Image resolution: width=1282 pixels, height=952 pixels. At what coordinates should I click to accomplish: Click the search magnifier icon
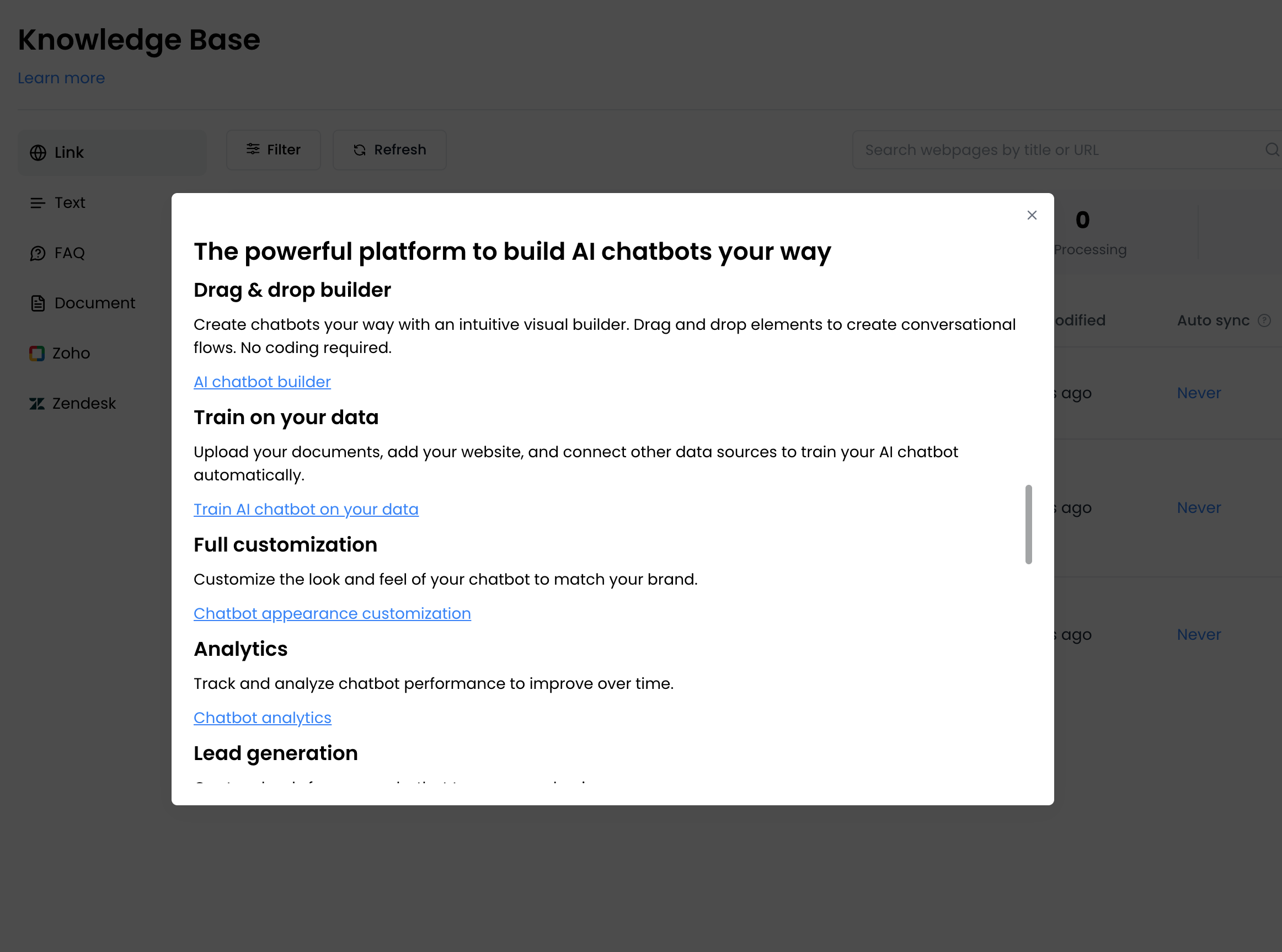pyautogui.click(x=1272, y=150)
